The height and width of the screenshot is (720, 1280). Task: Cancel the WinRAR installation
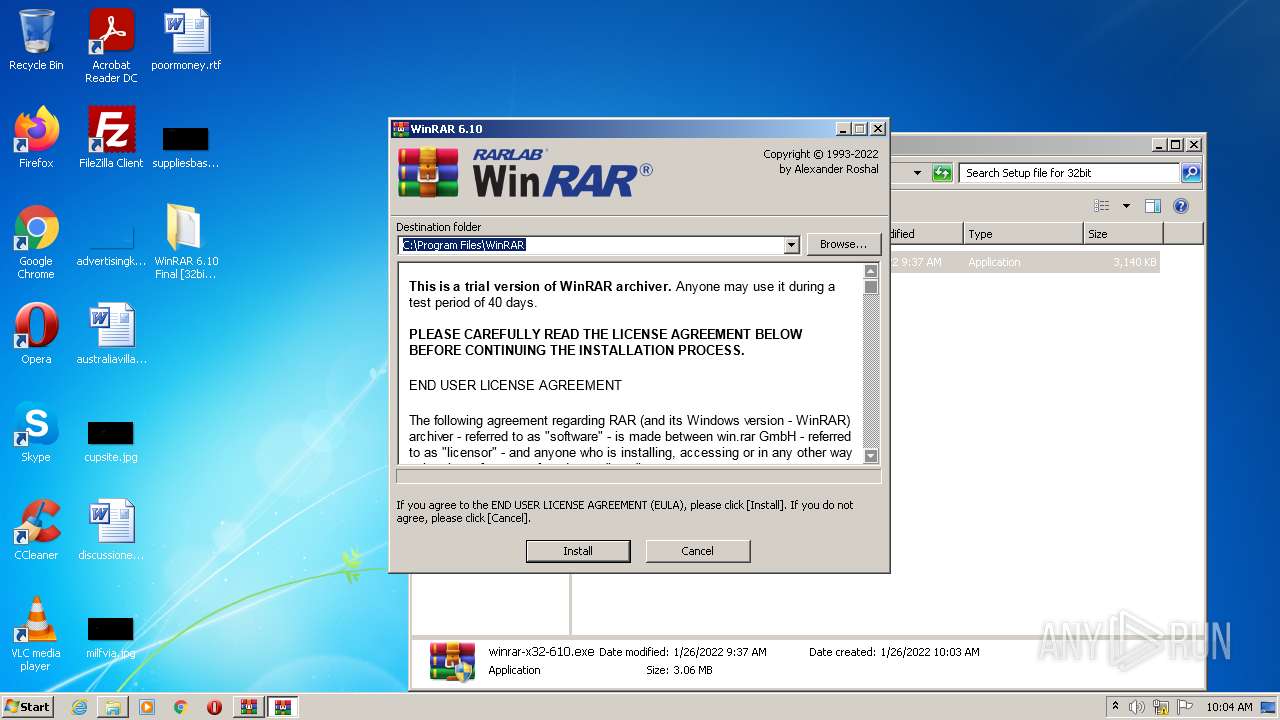click(698, 551)
